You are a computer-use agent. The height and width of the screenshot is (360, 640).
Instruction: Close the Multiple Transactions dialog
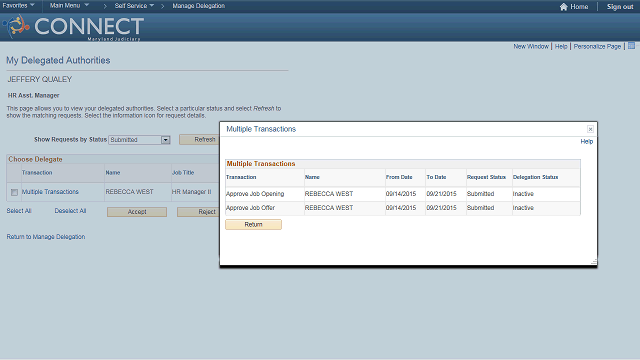coord(590,129)
